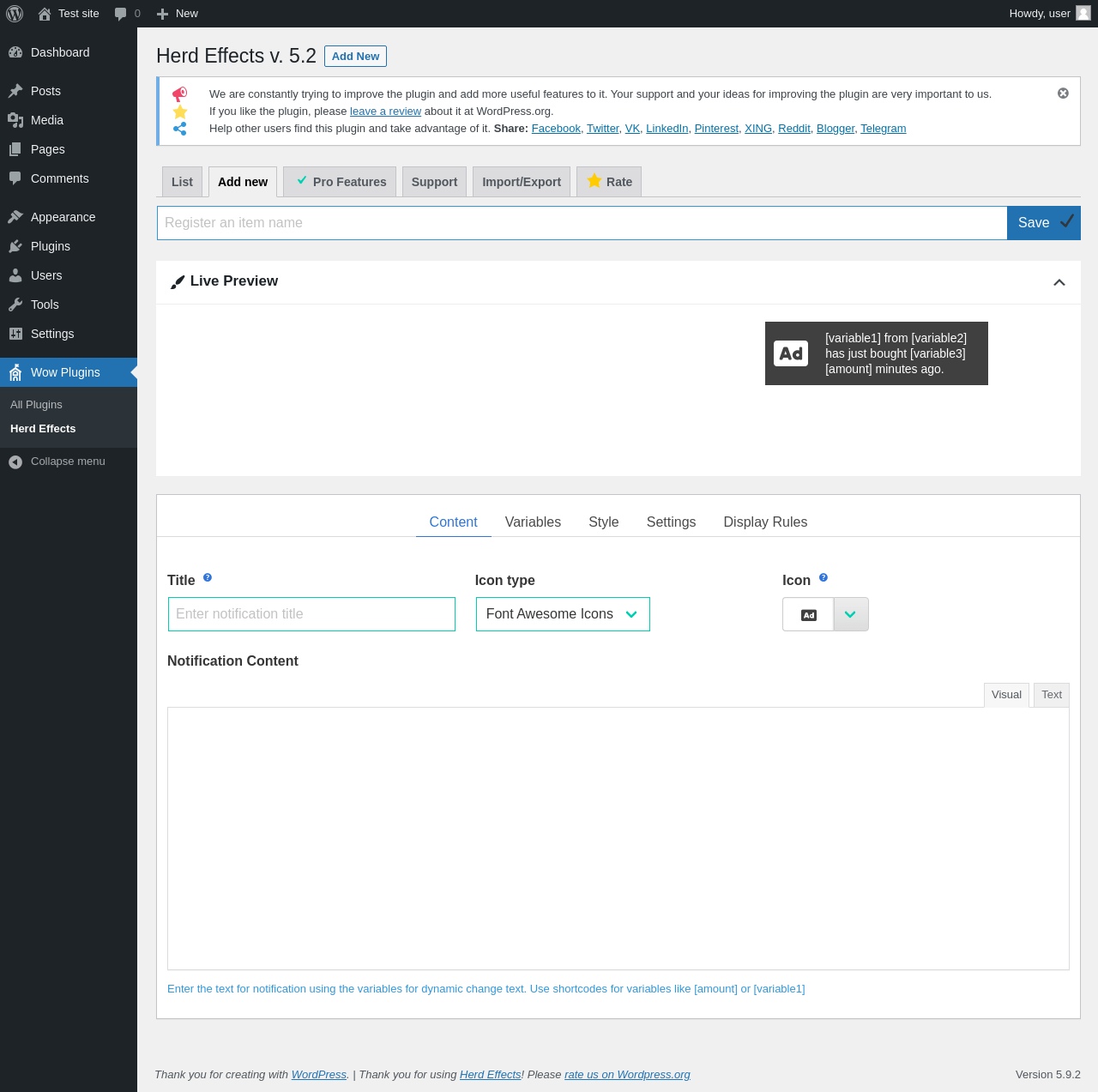Switch to the Style tab
1098x1092 pixels.
[x=604, y=522]
